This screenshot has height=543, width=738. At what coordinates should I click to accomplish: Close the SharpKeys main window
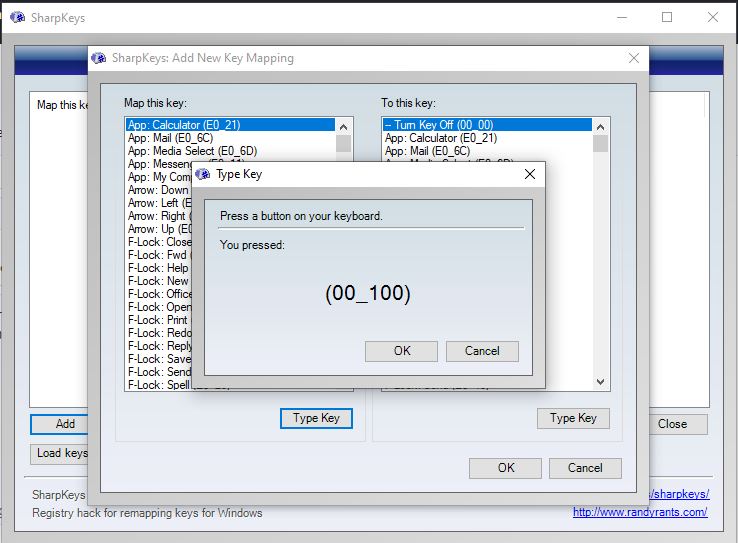(713, 18)
